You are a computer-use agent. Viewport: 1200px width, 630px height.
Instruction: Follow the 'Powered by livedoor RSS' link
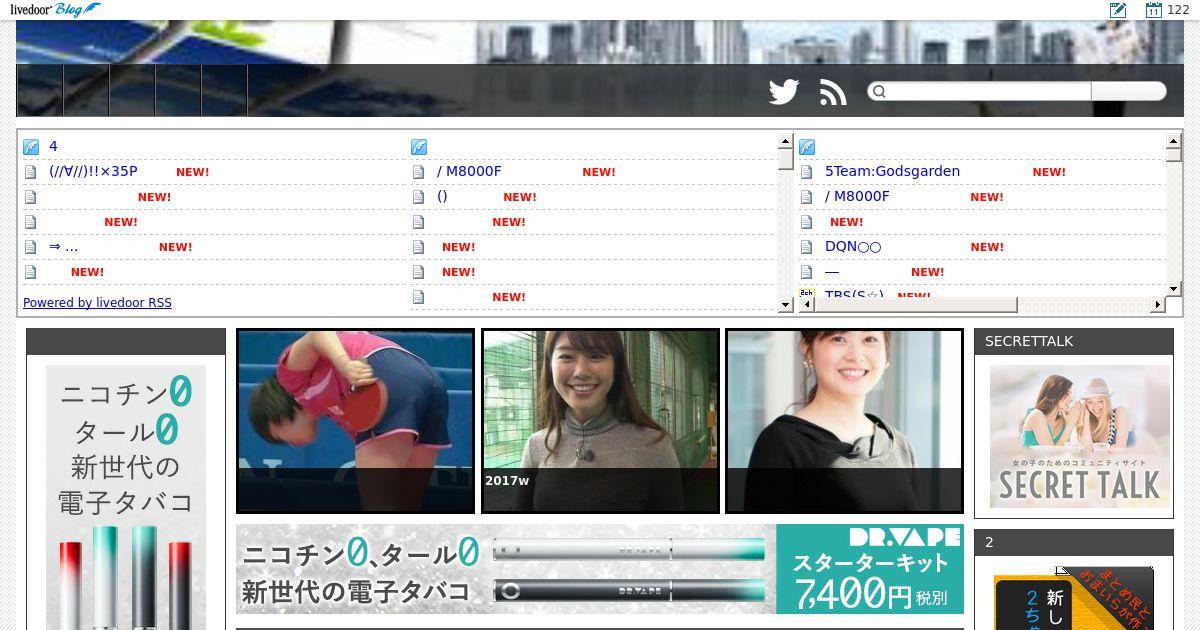tap(97, 302)
